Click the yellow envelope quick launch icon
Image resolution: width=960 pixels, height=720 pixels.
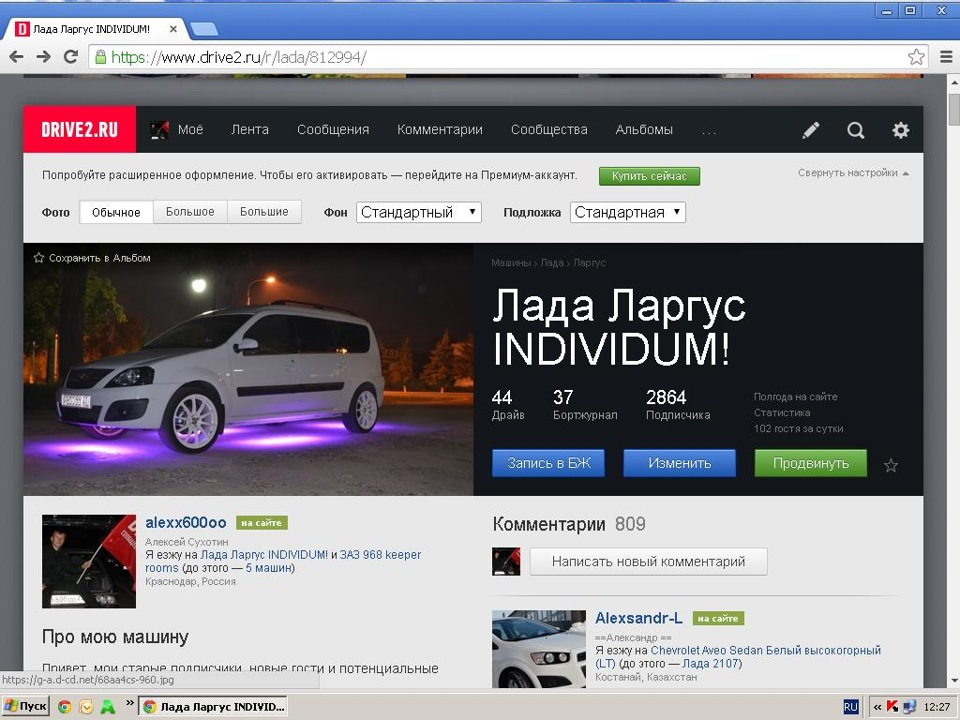tap(86, 707)
